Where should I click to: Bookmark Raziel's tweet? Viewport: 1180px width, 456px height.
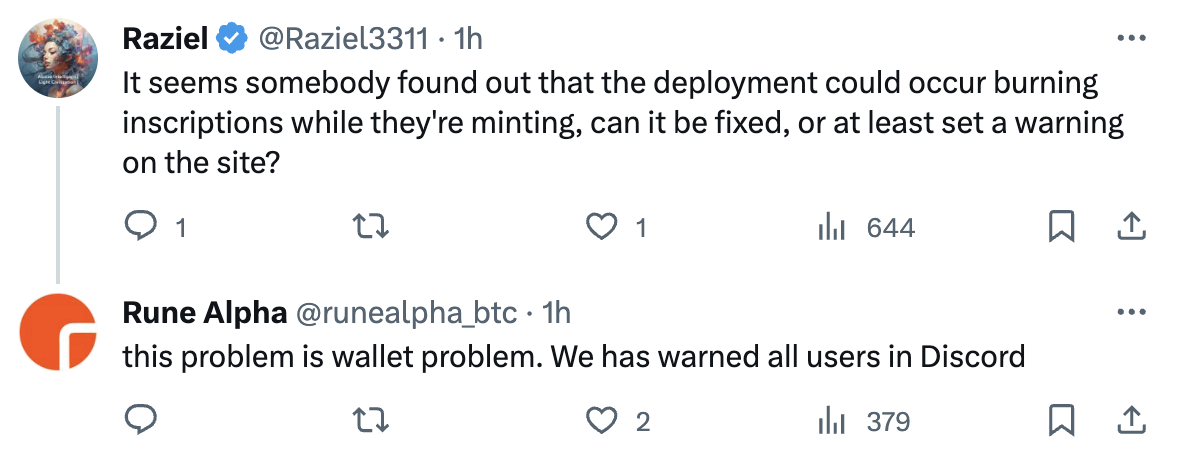[x=1060, y=229]
